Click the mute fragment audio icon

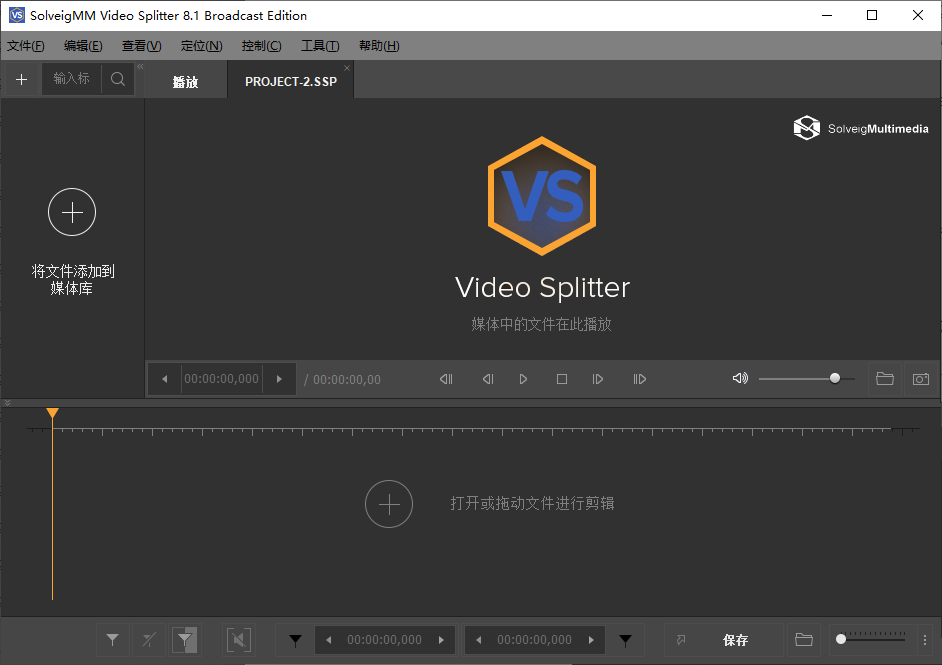(x=240, y=639)
